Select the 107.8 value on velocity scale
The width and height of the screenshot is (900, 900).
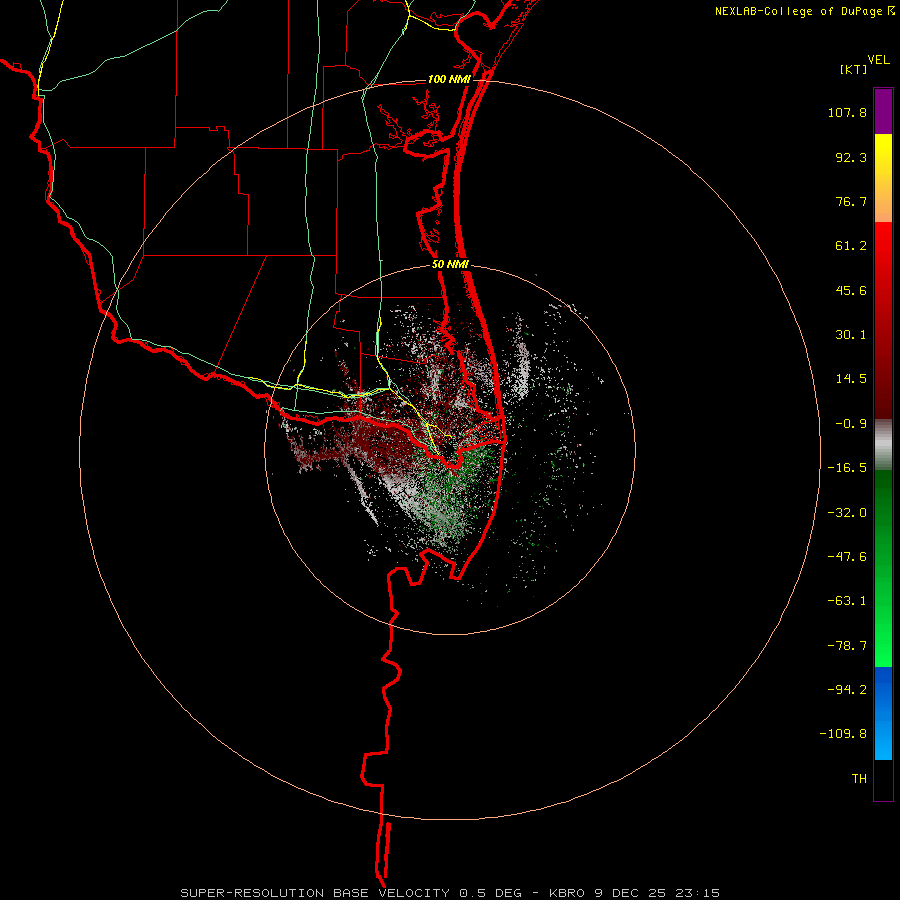point(847,112)
